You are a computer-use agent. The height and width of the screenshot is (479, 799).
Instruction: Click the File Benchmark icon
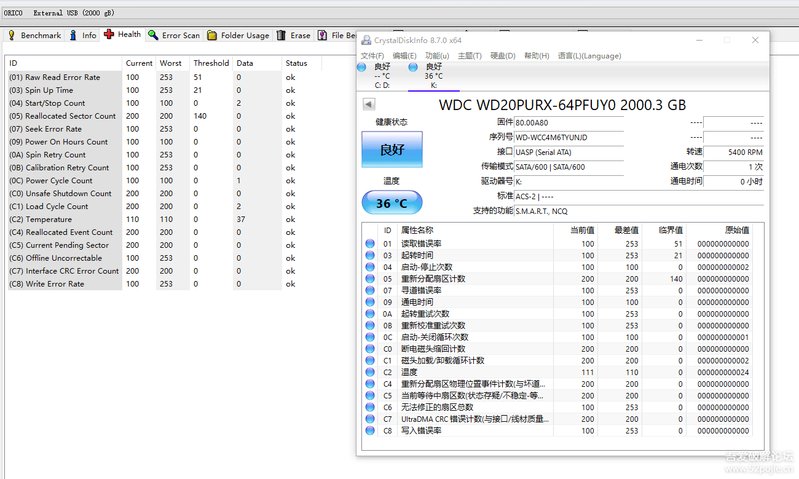[x=322, y=35]
